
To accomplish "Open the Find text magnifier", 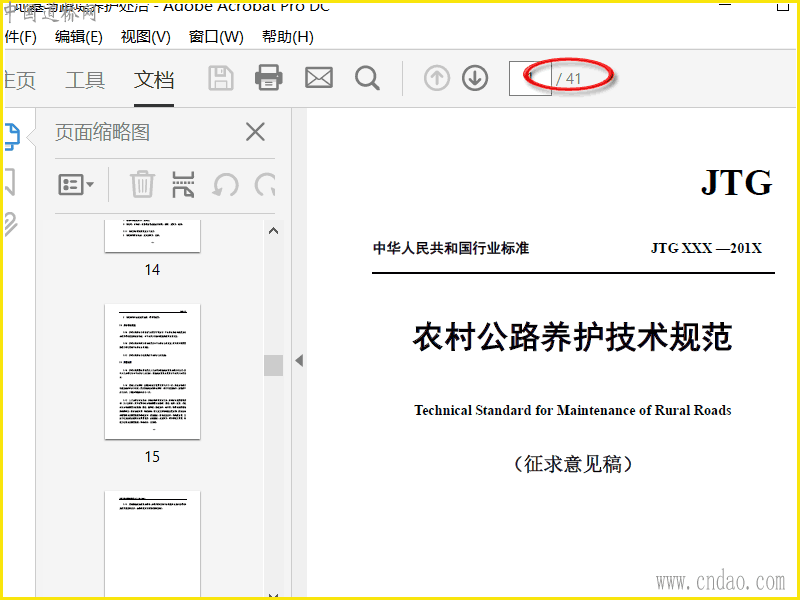I will pos(367,79).
